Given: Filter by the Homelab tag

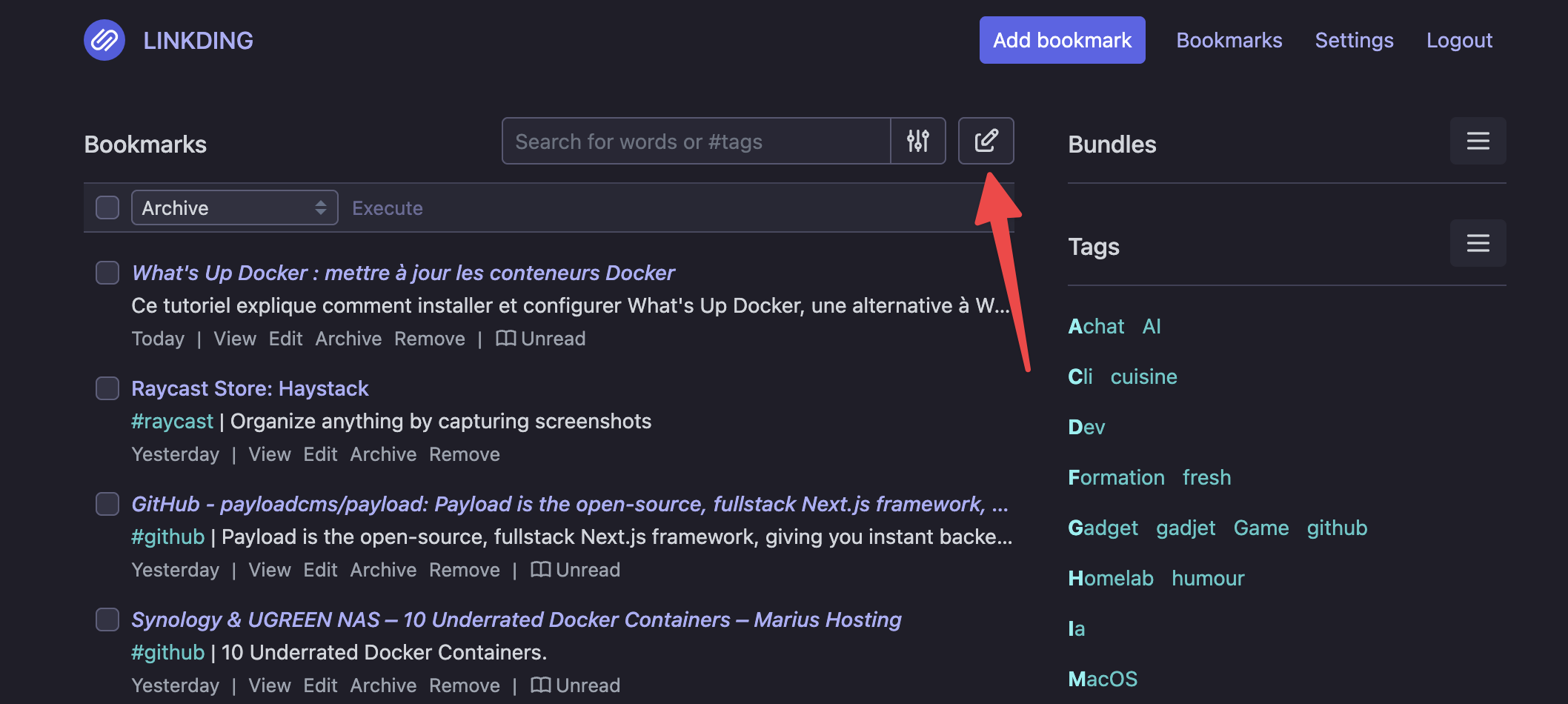Looking at the screenshot, I should point(1110,578).
